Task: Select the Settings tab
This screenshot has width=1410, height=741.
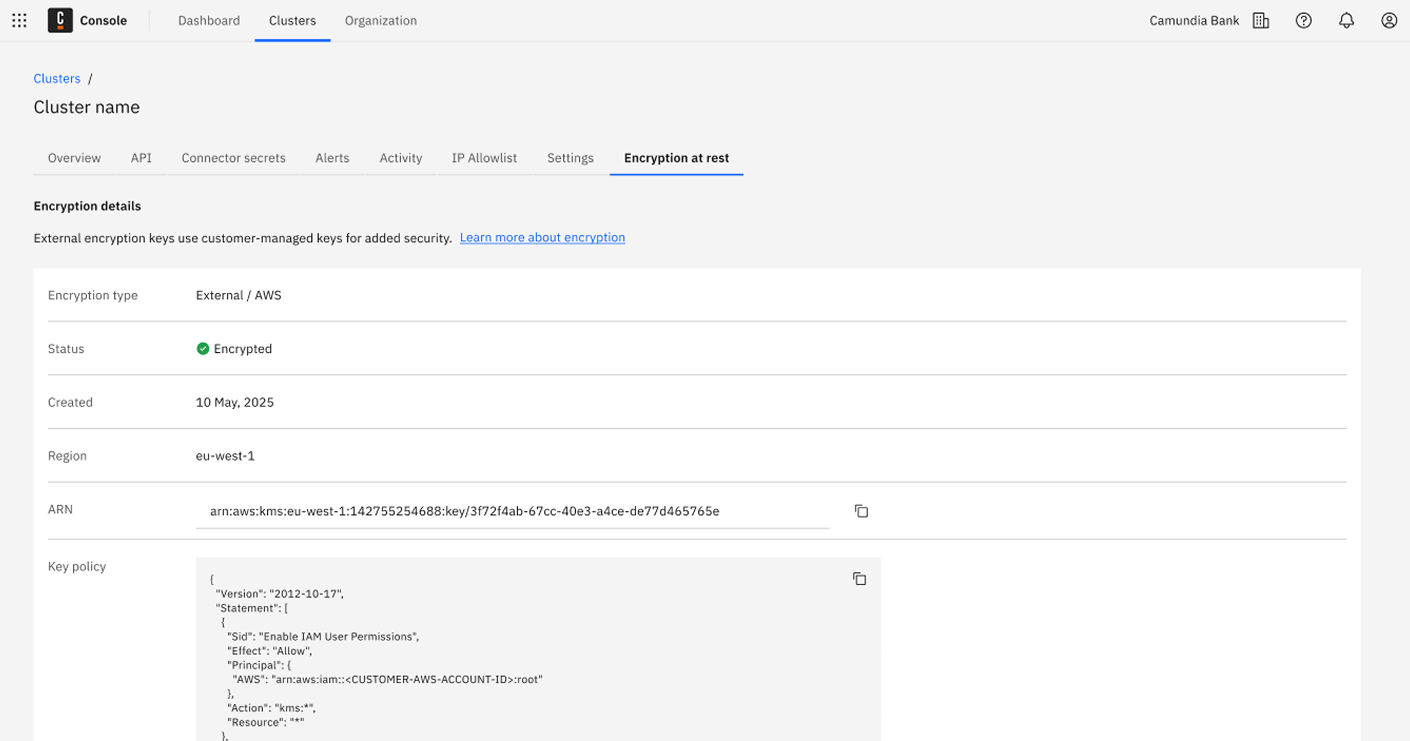Action: 569,158
